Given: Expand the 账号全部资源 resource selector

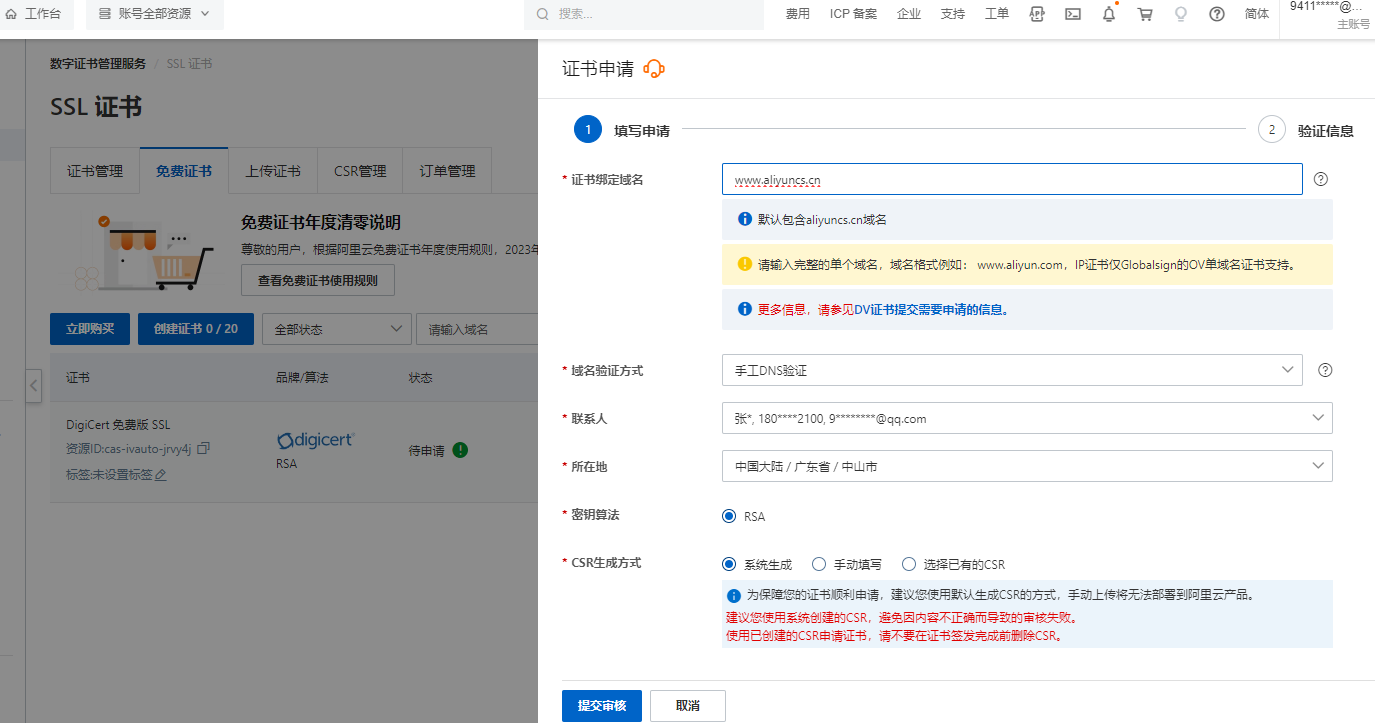Looking at the screenshot, I should pos(154,14).
